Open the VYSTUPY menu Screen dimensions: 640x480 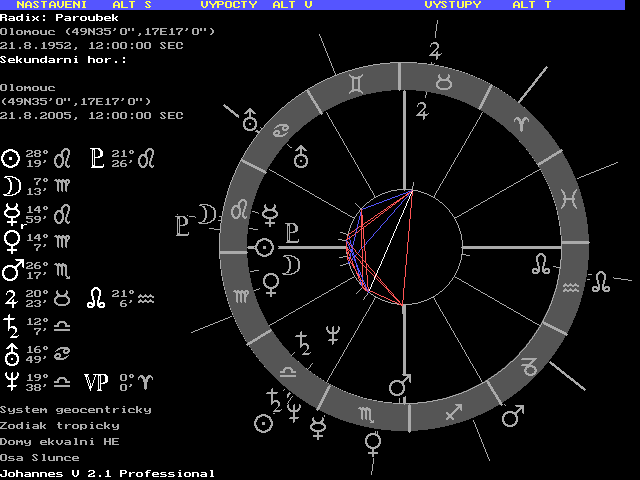(x=452, y=5)
